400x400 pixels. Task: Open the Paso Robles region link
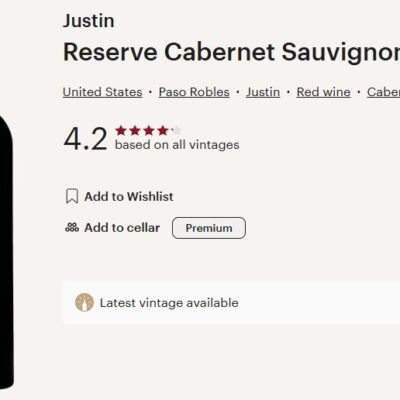(194, 92)
